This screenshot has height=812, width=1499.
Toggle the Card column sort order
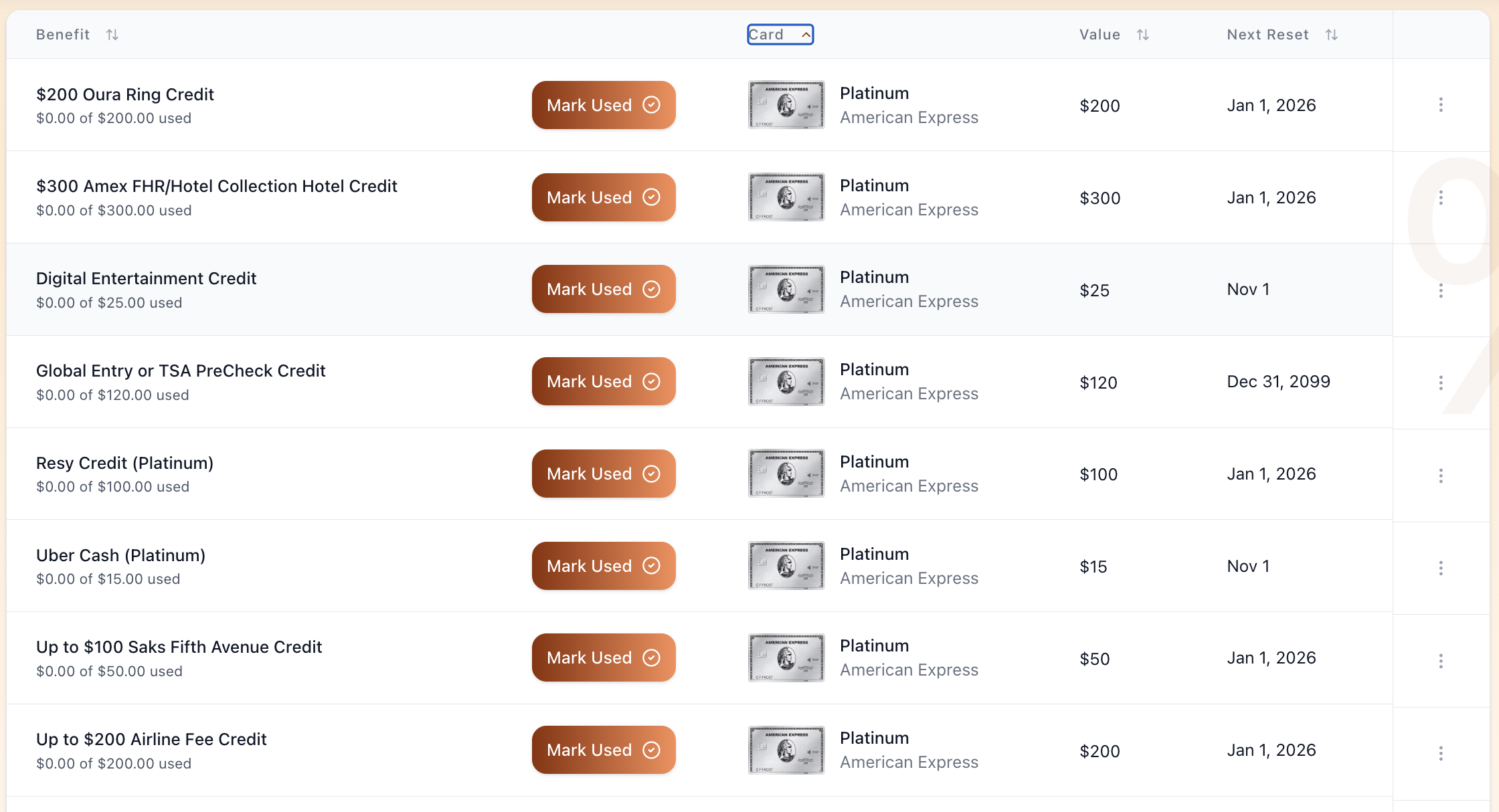(x=780, y=35)
